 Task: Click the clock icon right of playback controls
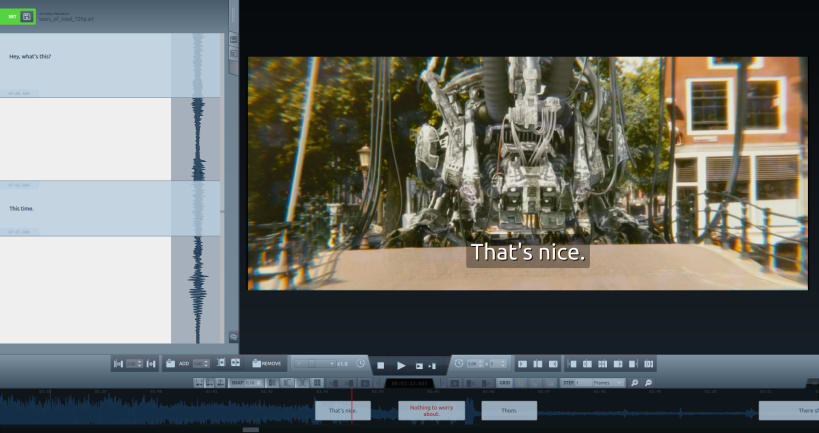[459, 364]
